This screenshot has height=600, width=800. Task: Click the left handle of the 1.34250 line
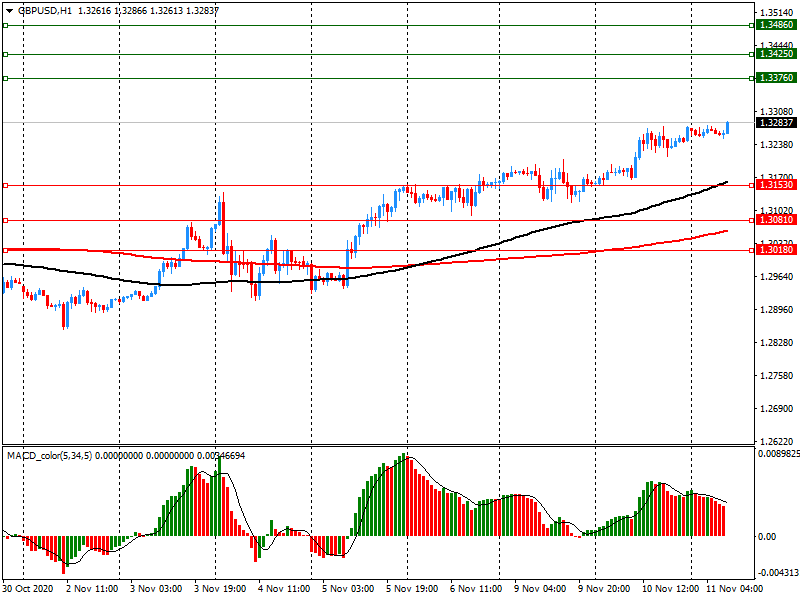(x=5, y=54)
